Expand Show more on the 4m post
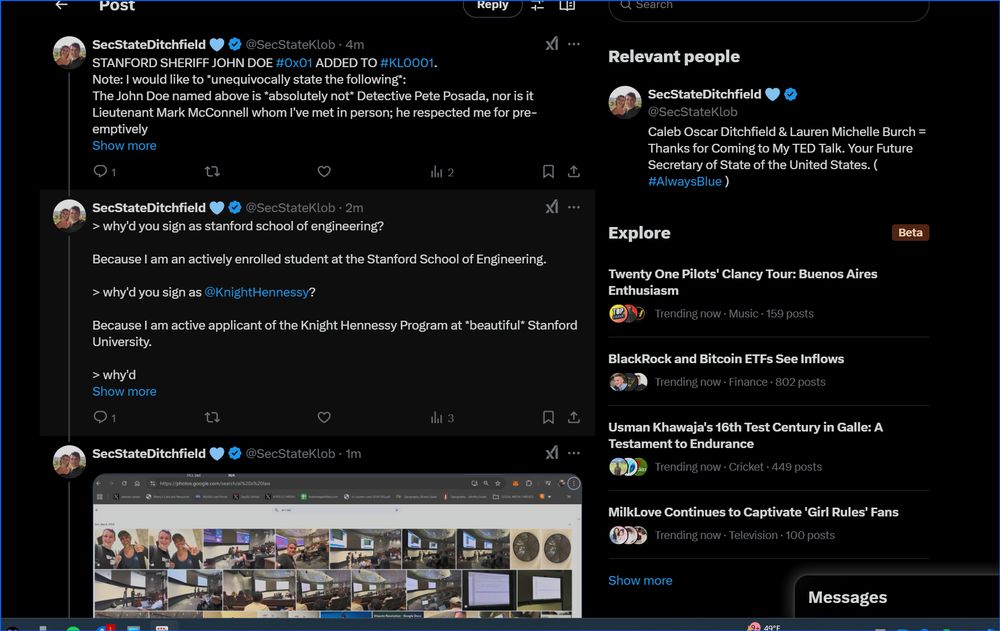 124,145
